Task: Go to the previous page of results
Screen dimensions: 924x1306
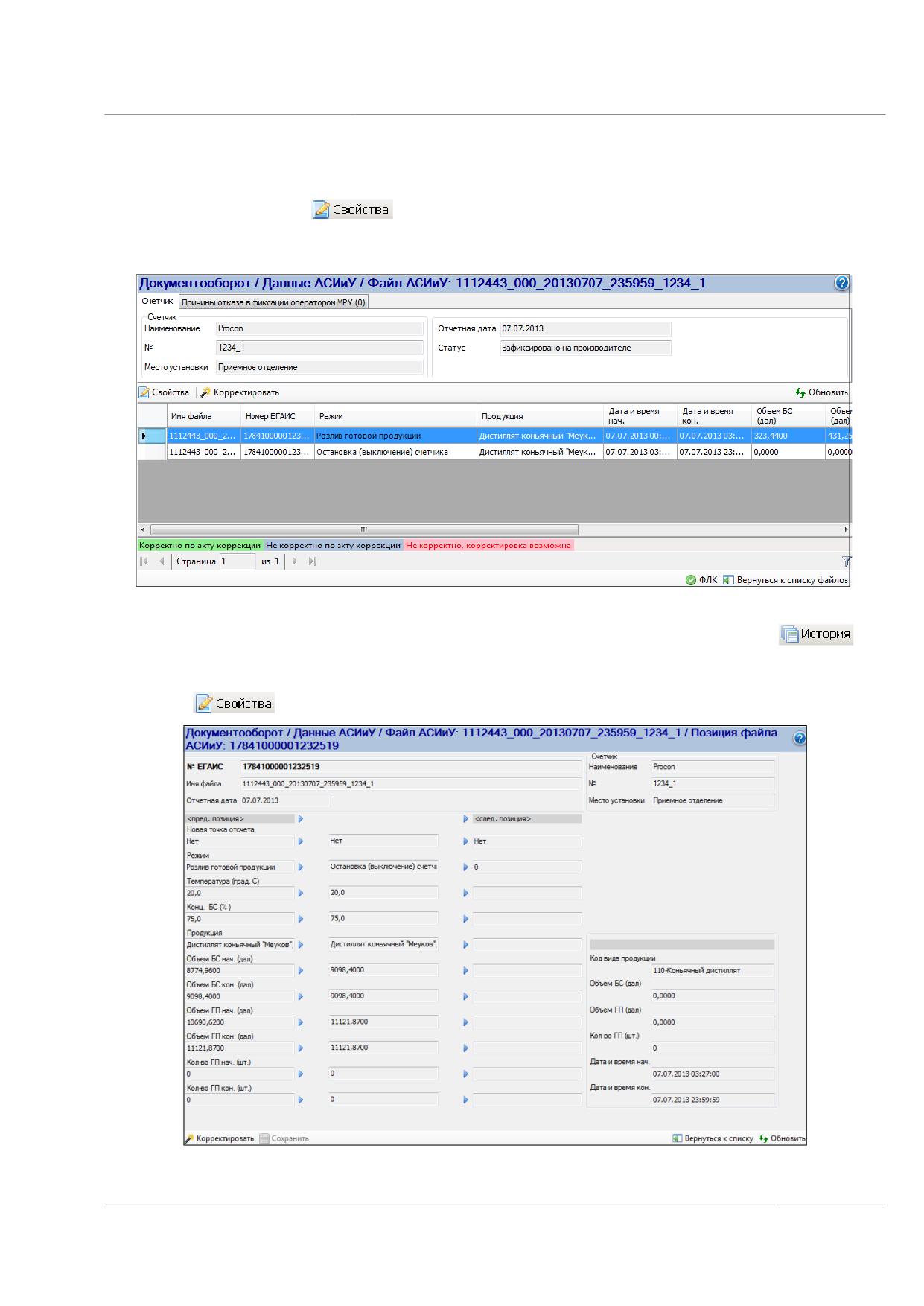Action: (x=162, y=561)
